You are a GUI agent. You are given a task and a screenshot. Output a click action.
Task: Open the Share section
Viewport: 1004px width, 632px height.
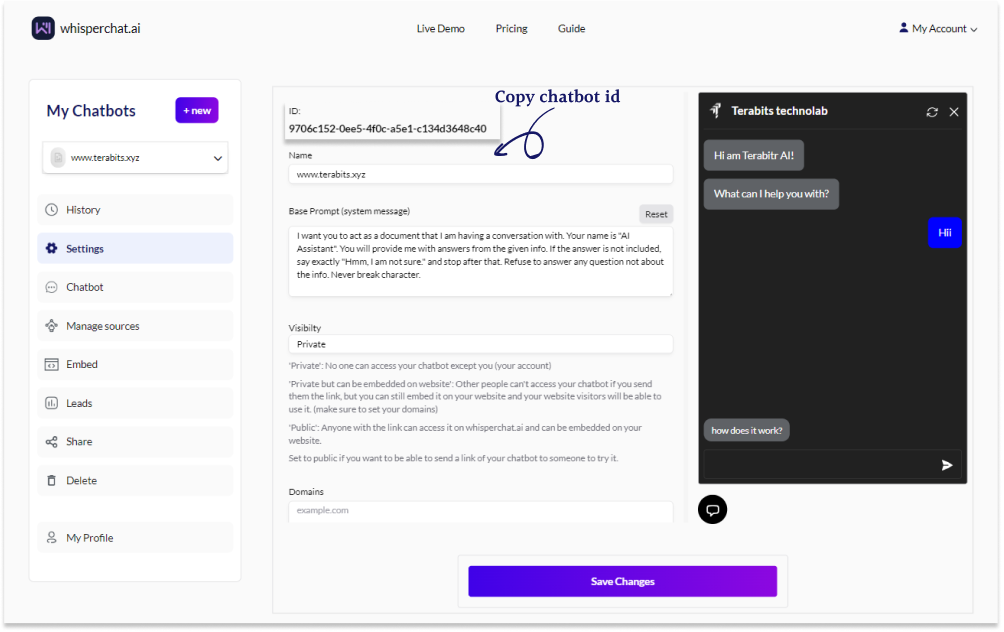(x=135, y=442)
